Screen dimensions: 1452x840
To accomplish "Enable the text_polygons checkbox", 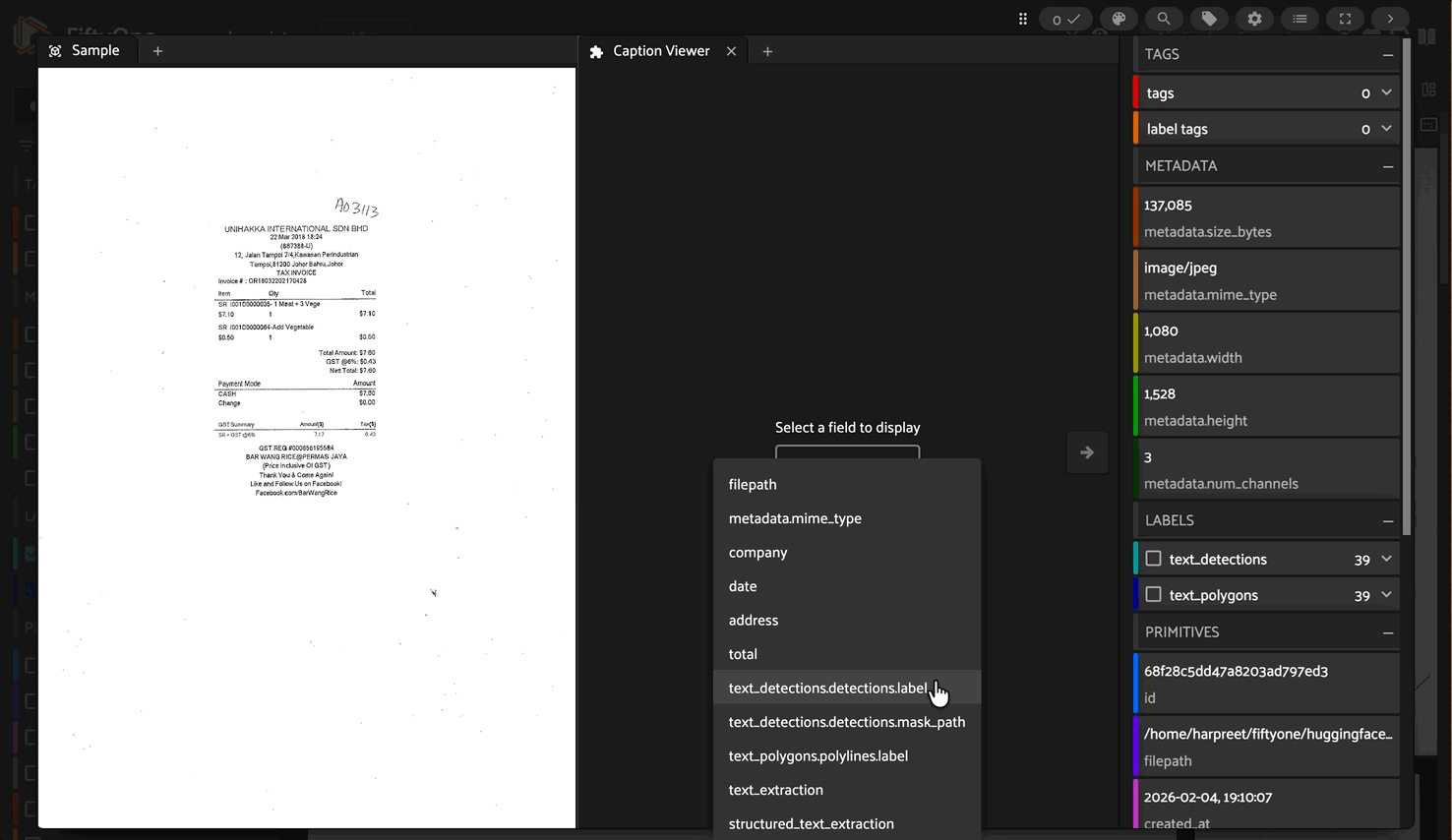I will point(1154,595).
